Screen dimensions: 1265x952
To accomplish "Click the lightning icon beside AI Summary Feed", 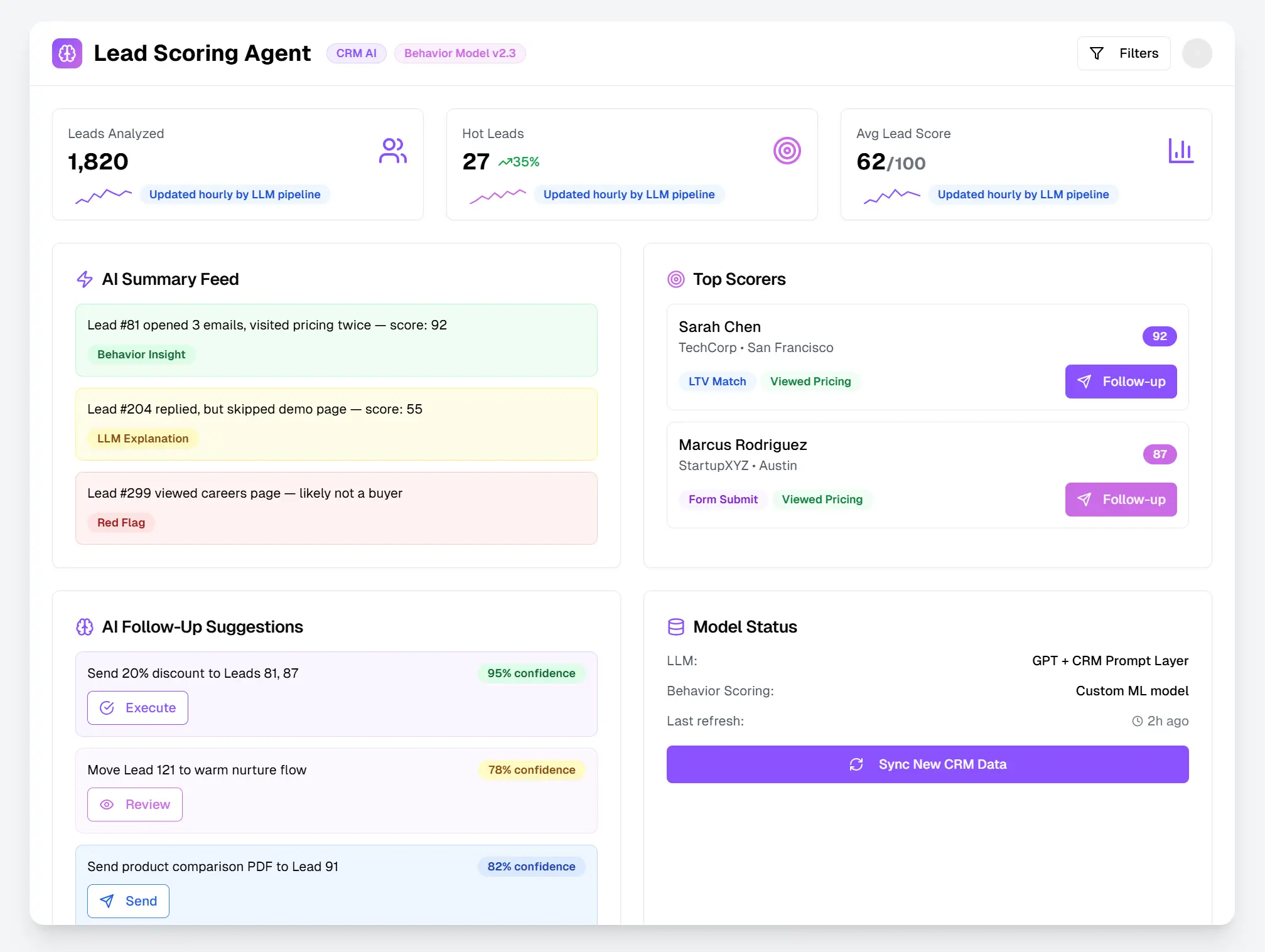I will (x=85, y=279).
